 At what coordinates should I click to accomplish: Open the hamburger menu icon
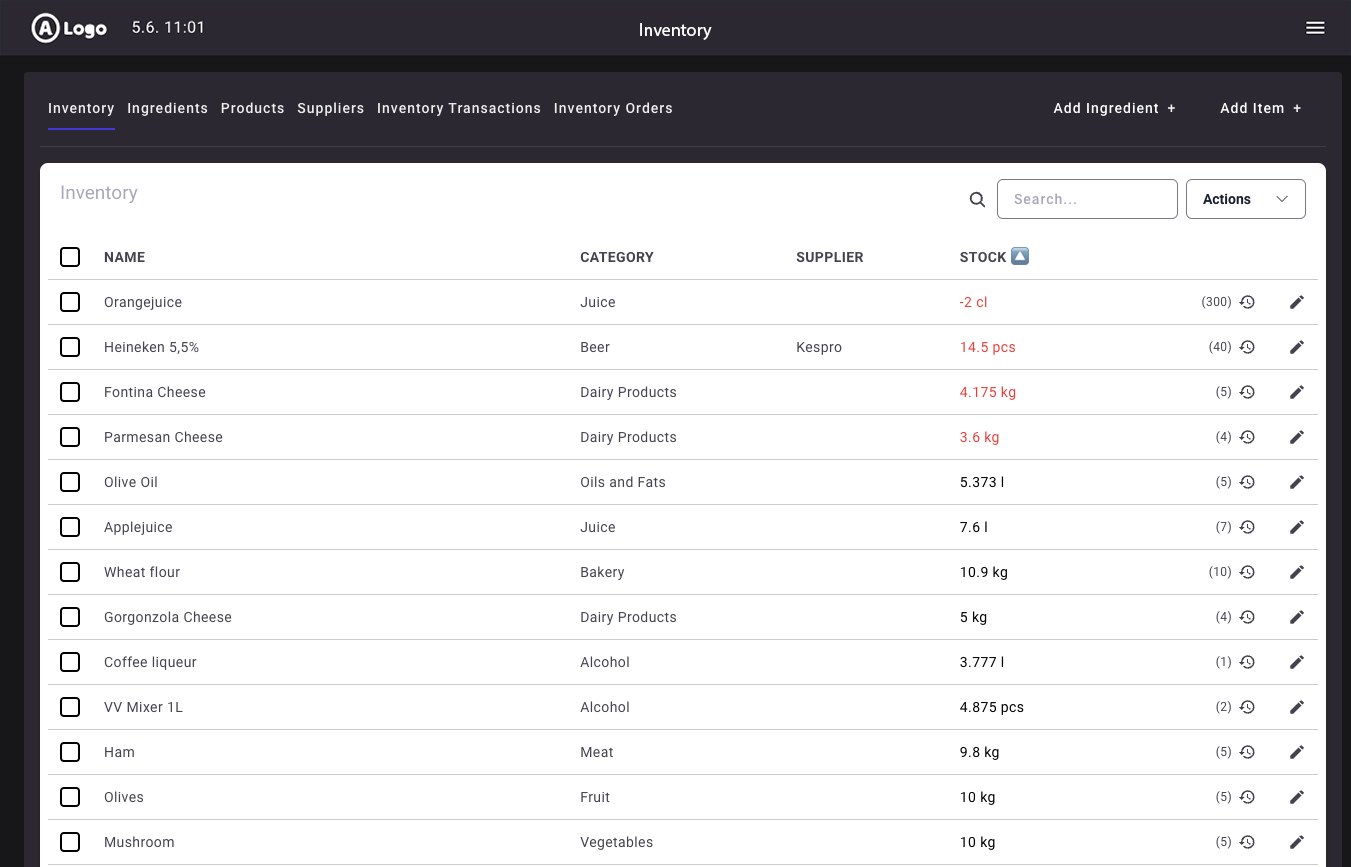click(x=1315, y=28)
